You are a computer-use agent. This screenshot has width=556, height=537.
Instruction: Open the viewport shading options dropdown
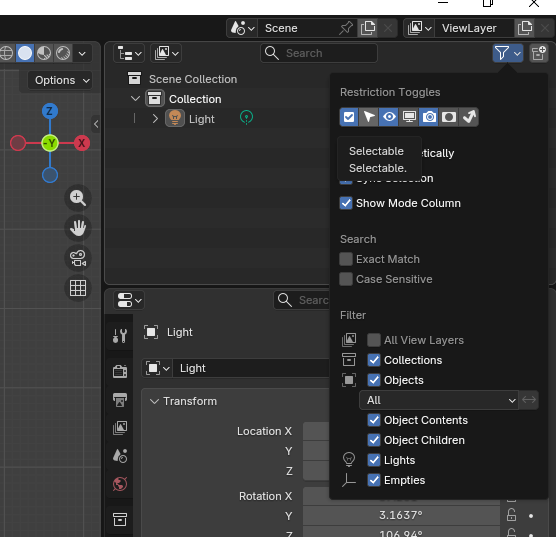pyautogui.click(x=82, y=53)
